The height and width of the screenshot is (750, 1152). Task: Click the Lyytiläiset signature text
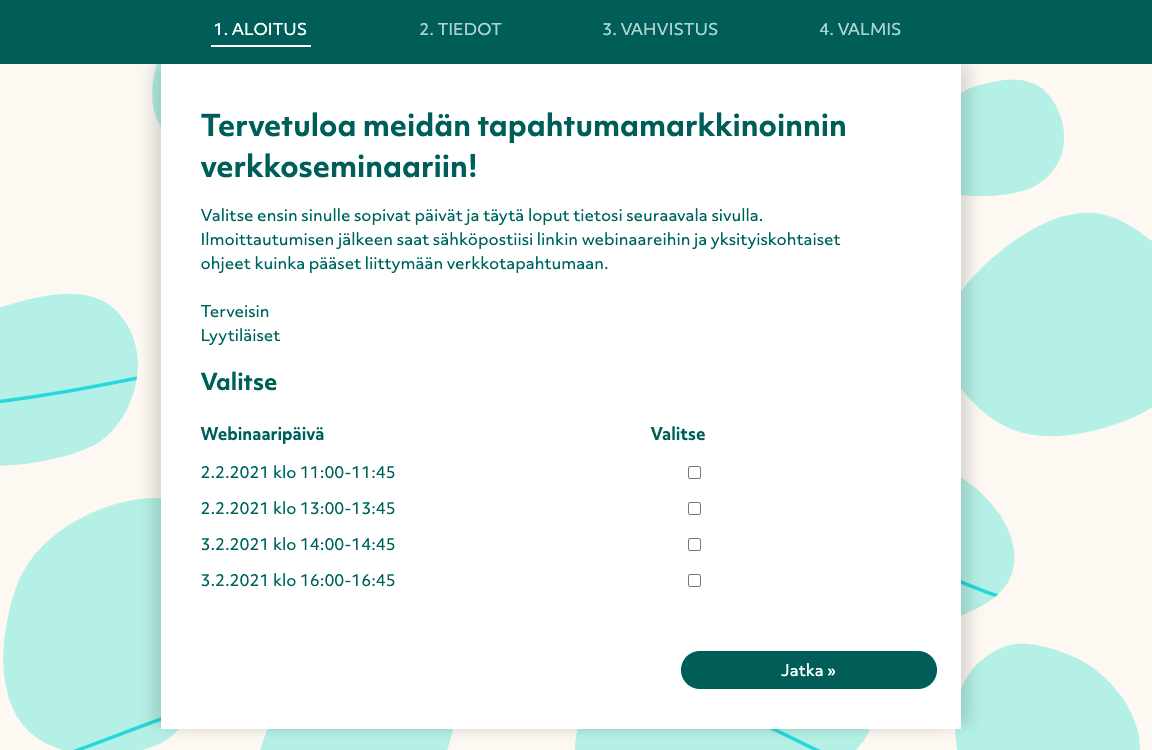pyautogui.click(x=240, y=336)
